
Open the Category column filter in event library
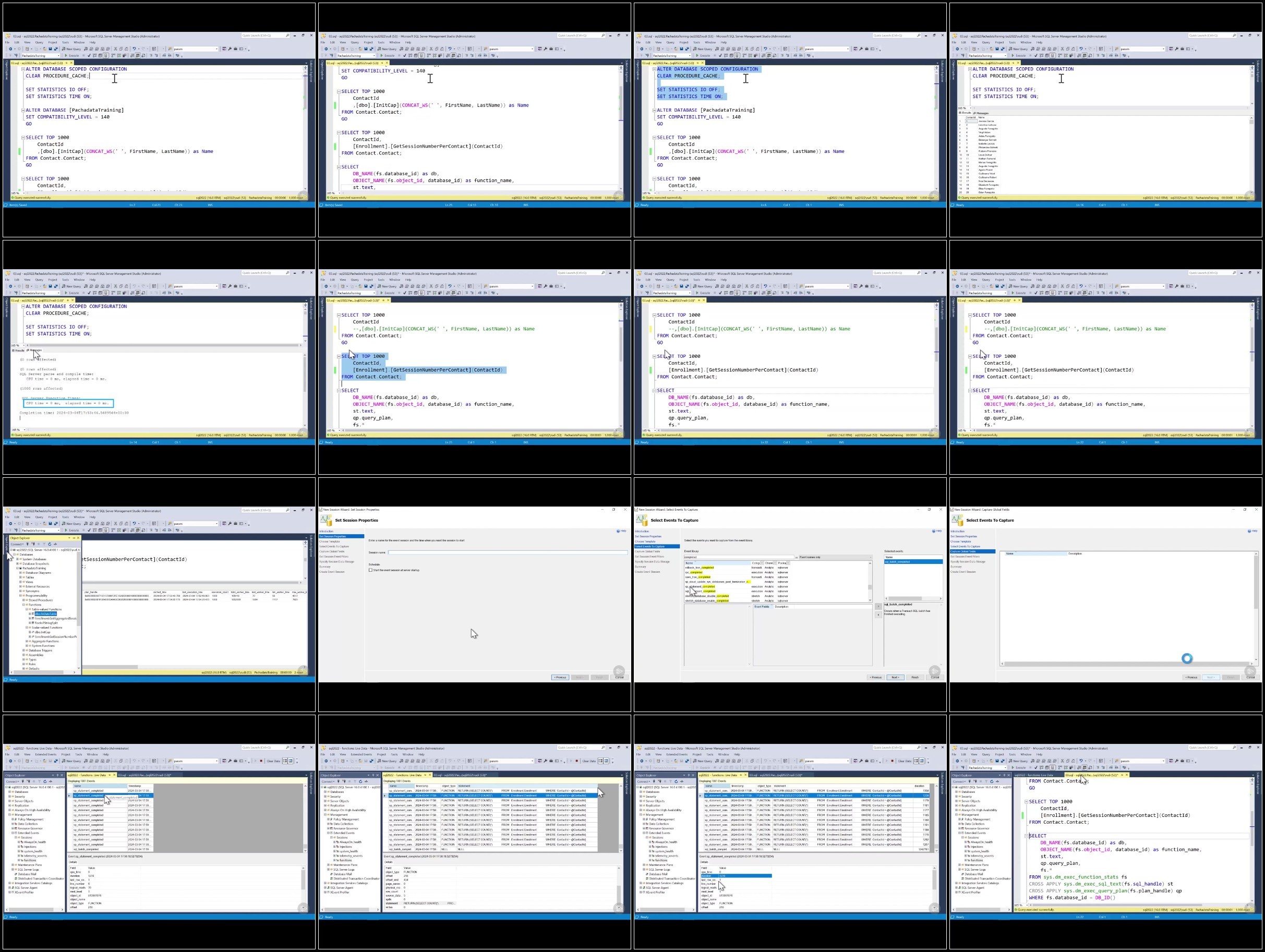coord(762,563)
